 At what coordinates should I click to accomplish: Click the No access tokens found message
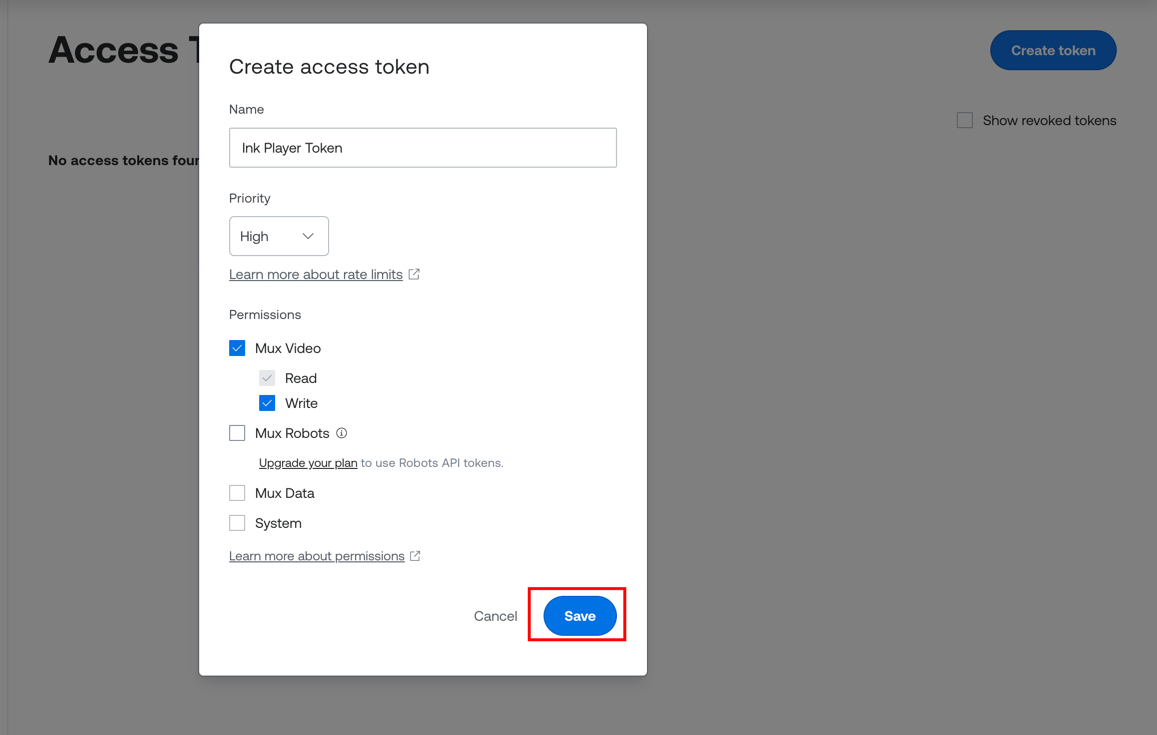(x=123, y=160)
